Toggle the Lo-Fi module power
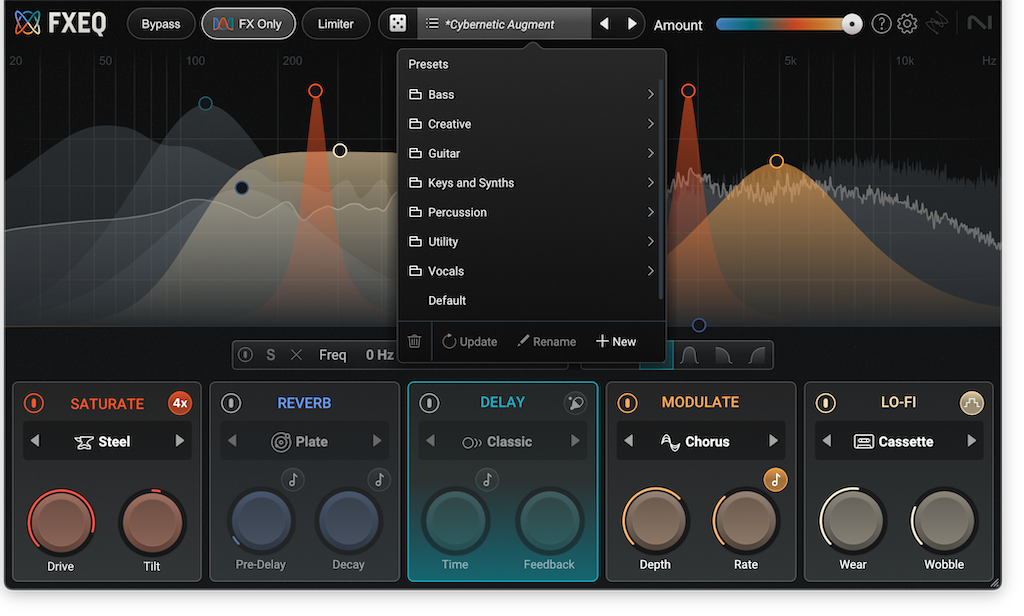Image resolution: width=1024 pixels, height=616 pixels. (825, 402)
